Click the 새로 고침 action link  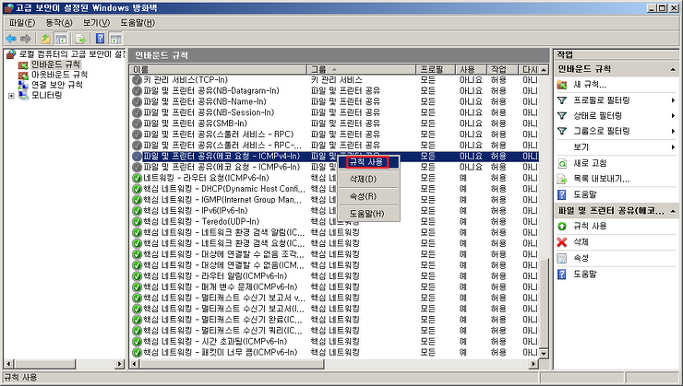click(590, 163)
